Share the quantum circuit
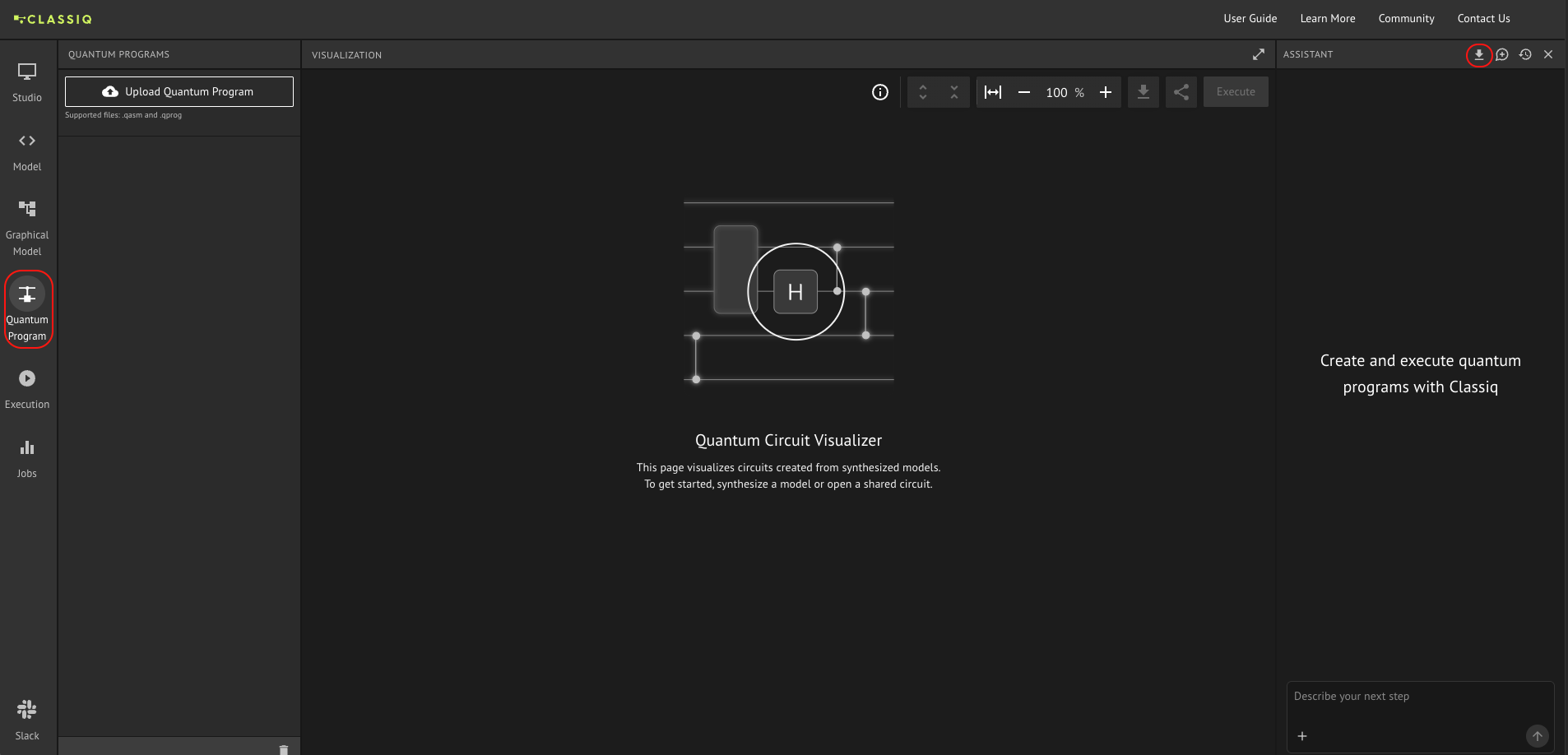Image resolution: width=1568 pixels, height=755 pixels. coord(1181,92)
